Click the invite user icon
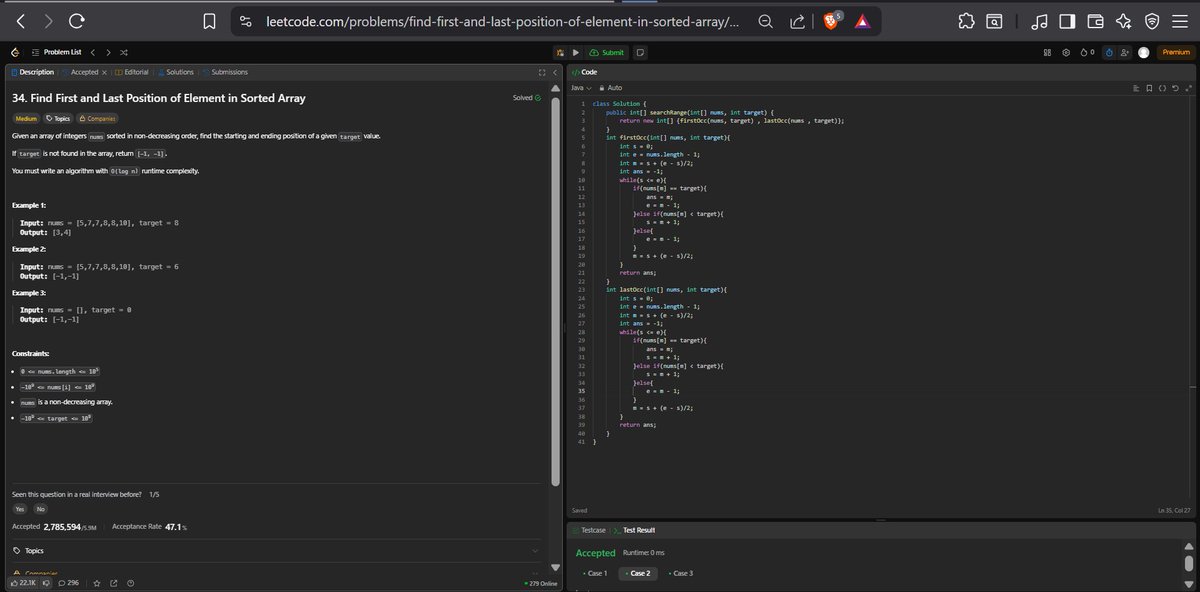1200x592 pixels. [x=1126, y=52]
